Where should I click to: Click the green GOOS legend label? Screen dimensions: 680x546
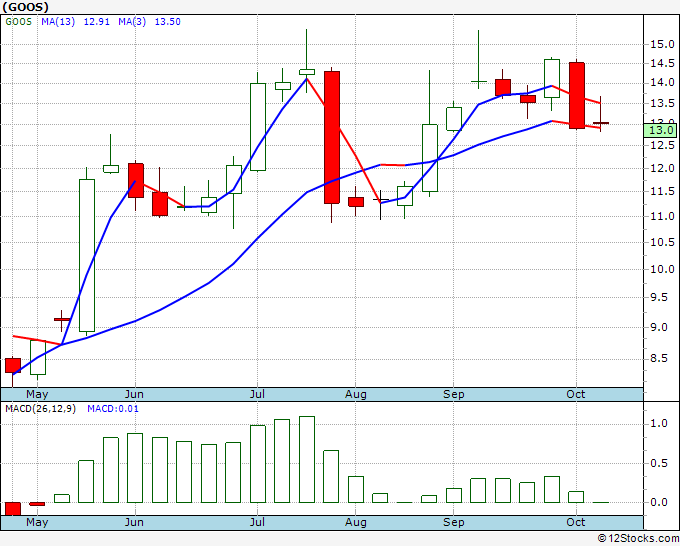point(18,22)
